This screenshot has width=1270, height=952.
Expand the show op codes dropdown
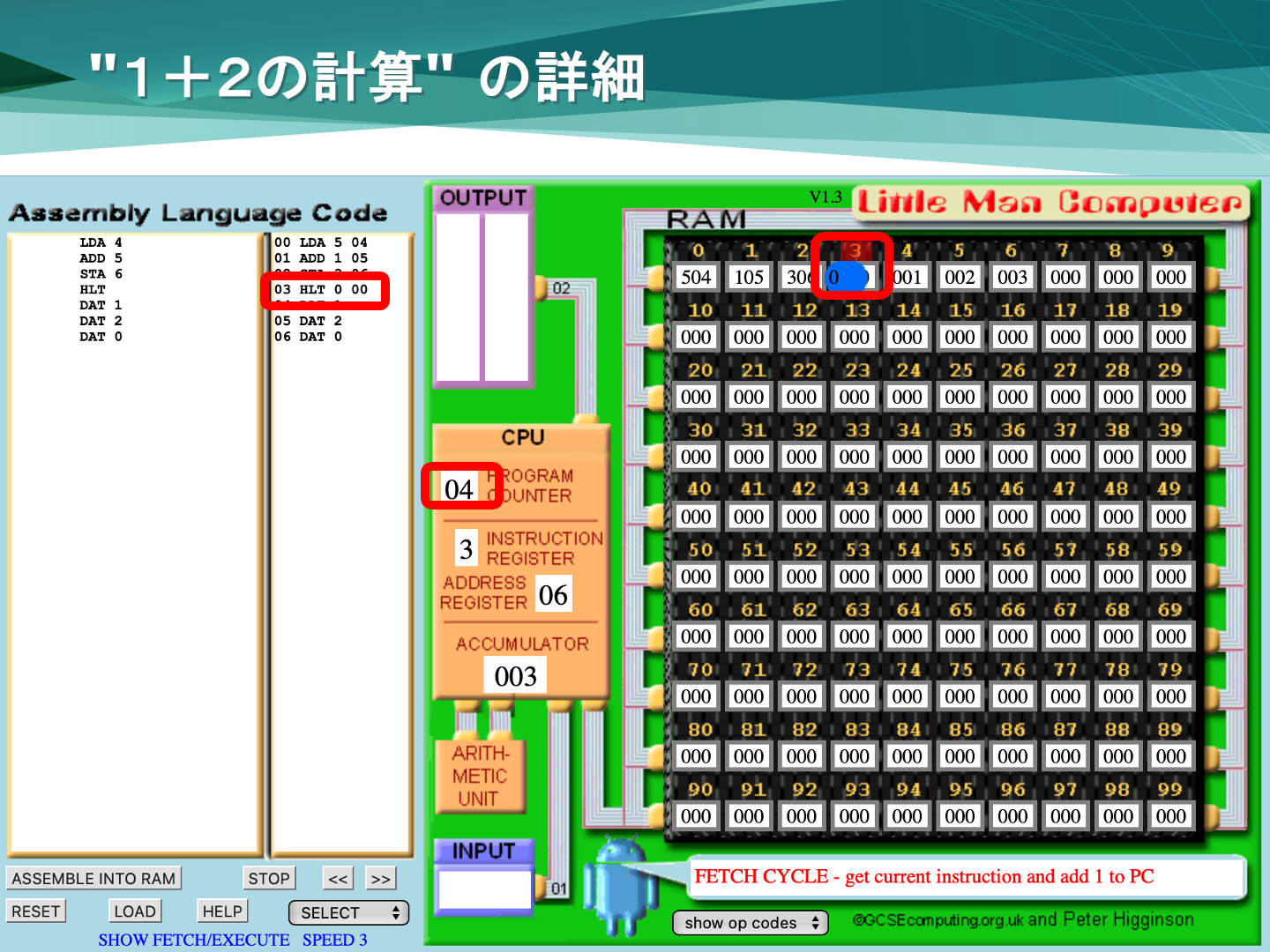(x=751, y=923)
